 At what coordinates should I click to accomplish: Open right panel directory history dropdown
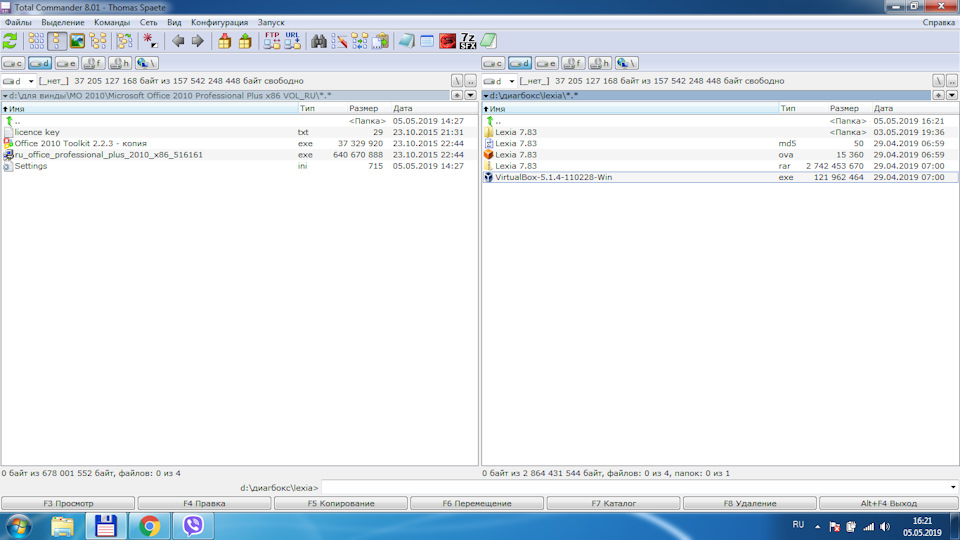coord(952,96)
